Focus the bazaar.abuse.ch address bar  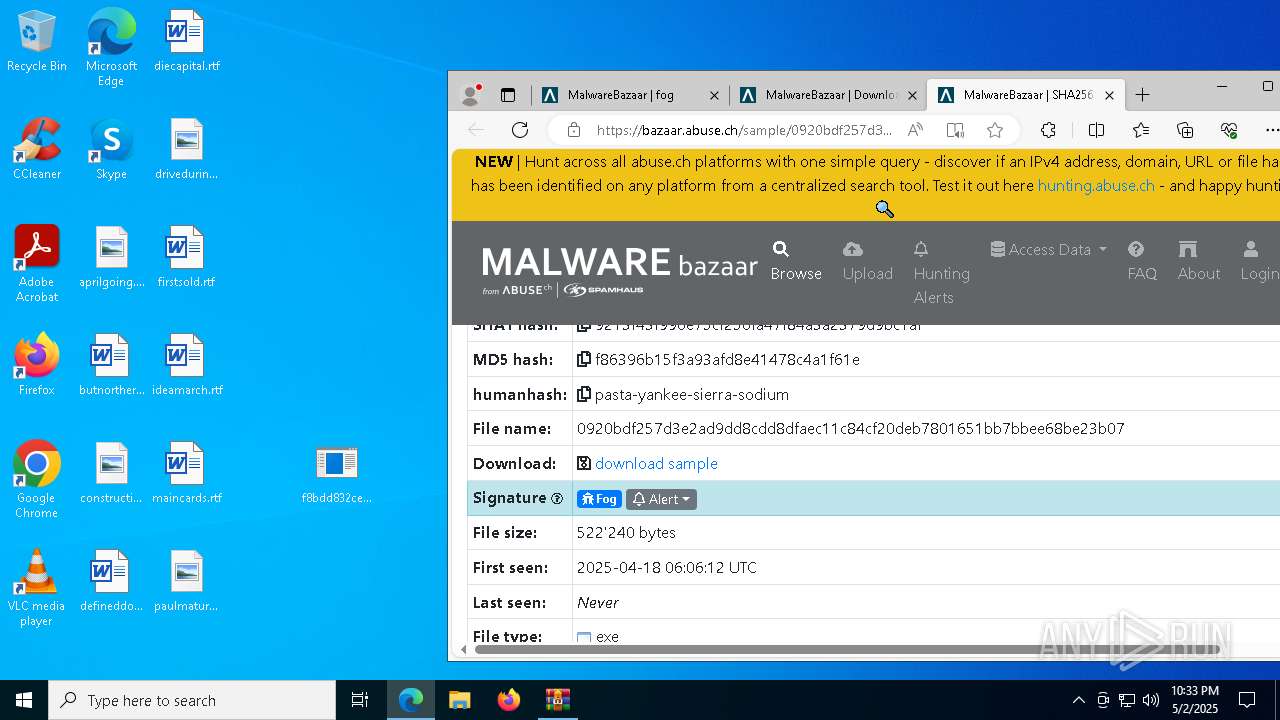[743, 130]
